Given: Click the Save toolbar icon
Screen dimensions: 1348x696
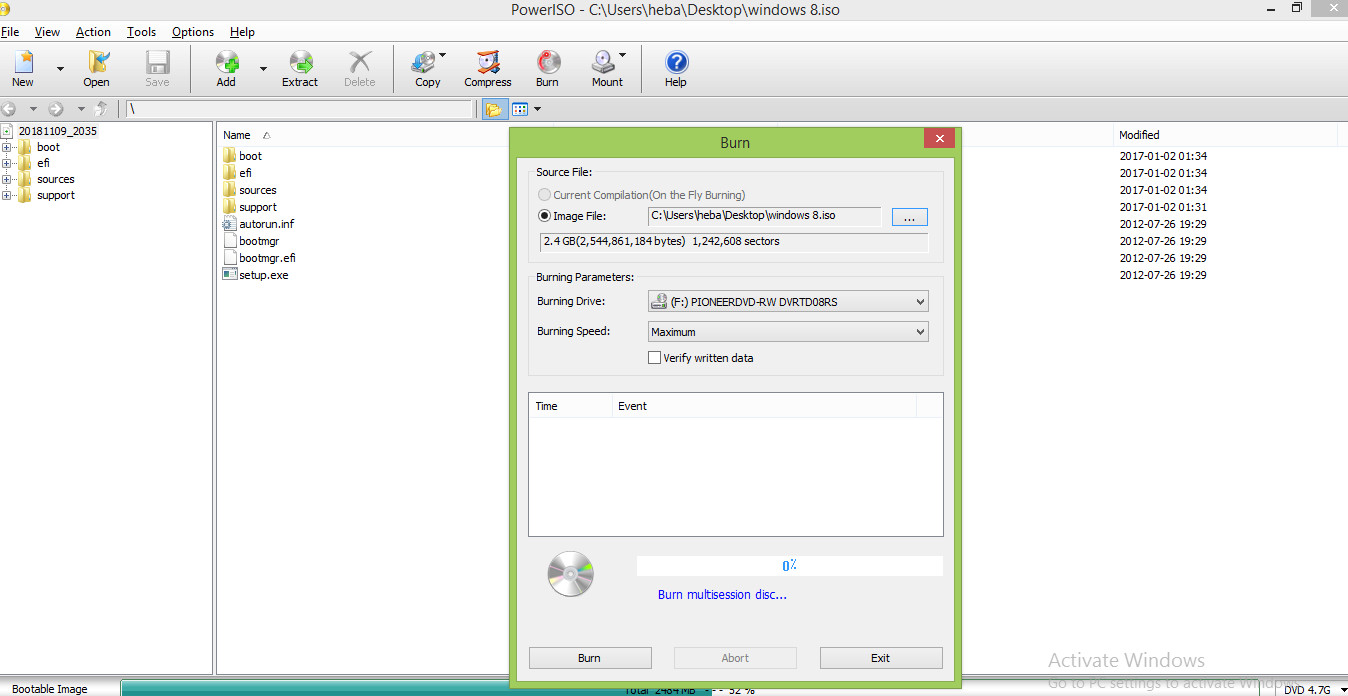Looking at the screenshot, I should click(157, 69).
